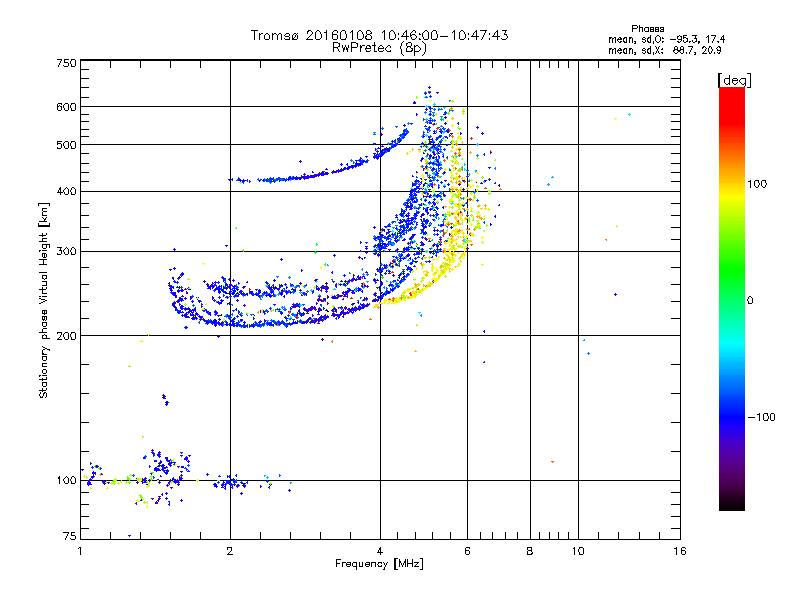
Task: Click the '[deg]' colorbar unit label
Action: [734, 80]
